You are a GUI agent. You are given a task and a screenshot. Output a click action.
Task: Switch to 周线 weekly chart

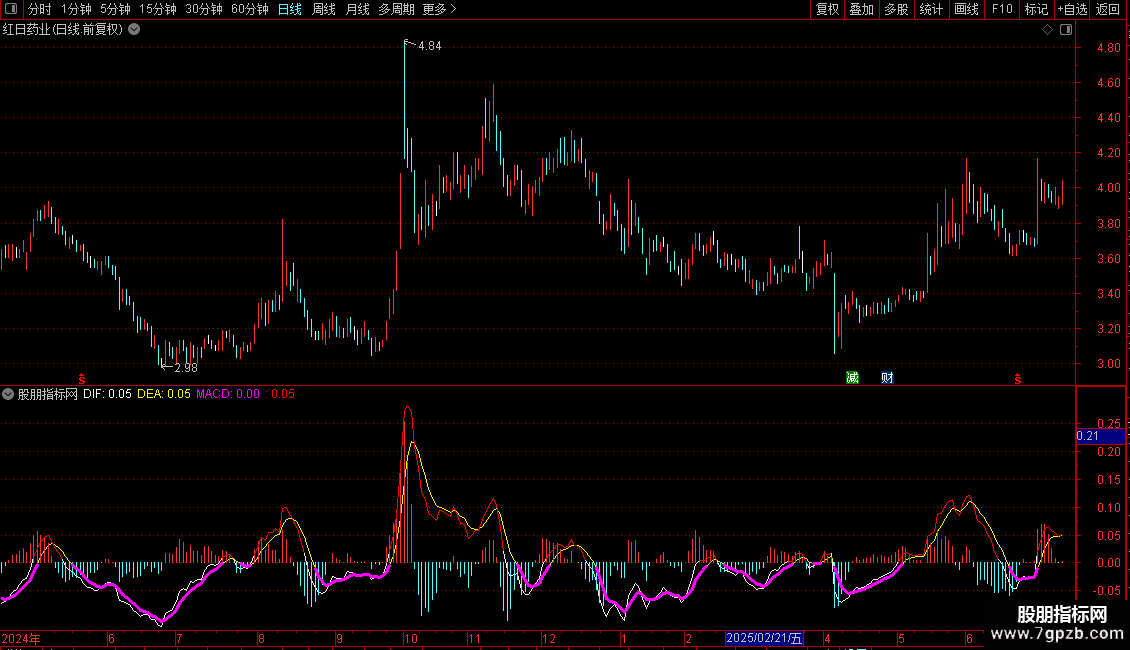pos(324,9)
